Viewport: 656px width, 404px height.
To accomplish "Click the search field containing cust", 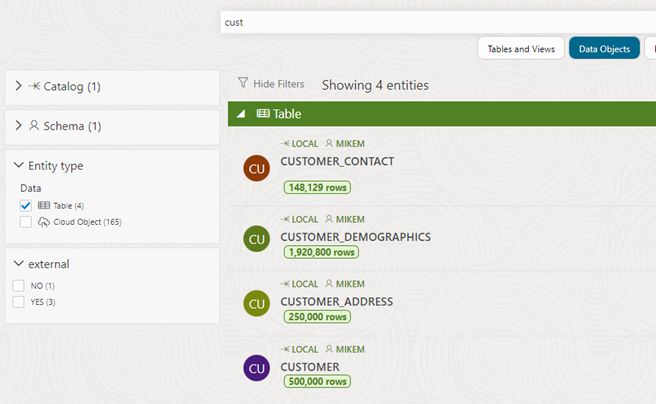I will [x=438, y=22].
